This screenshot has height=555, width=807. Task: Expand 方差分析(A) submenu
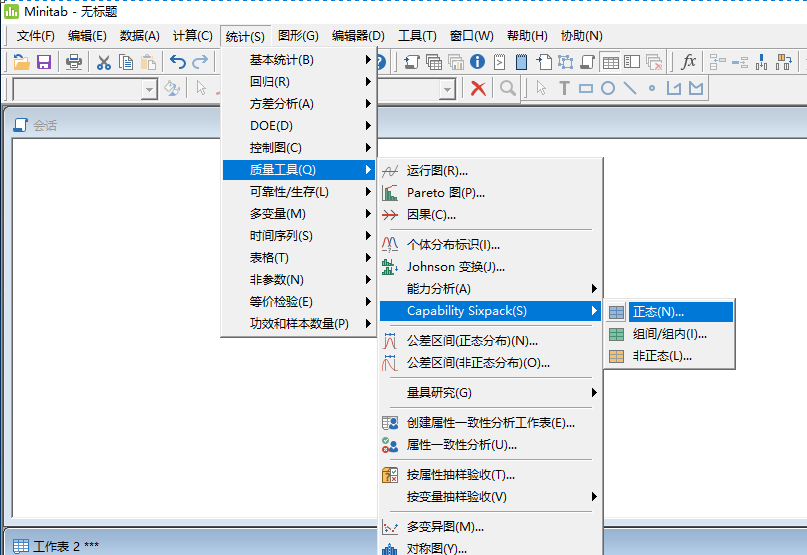click(x=299, y=104)
